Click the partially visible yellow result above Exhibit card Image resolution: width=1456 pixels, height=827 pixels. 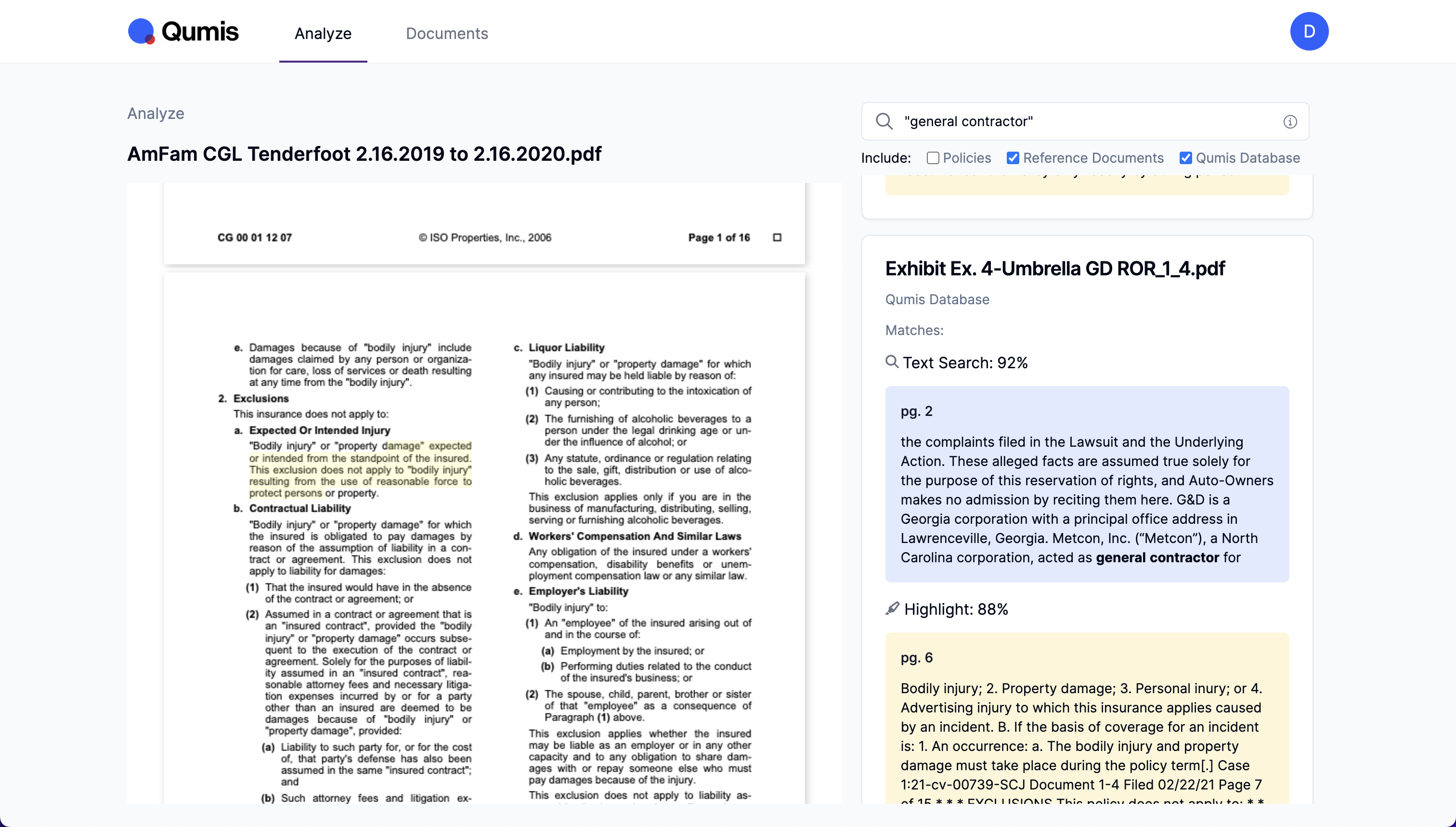click(x=1086, y=183)
